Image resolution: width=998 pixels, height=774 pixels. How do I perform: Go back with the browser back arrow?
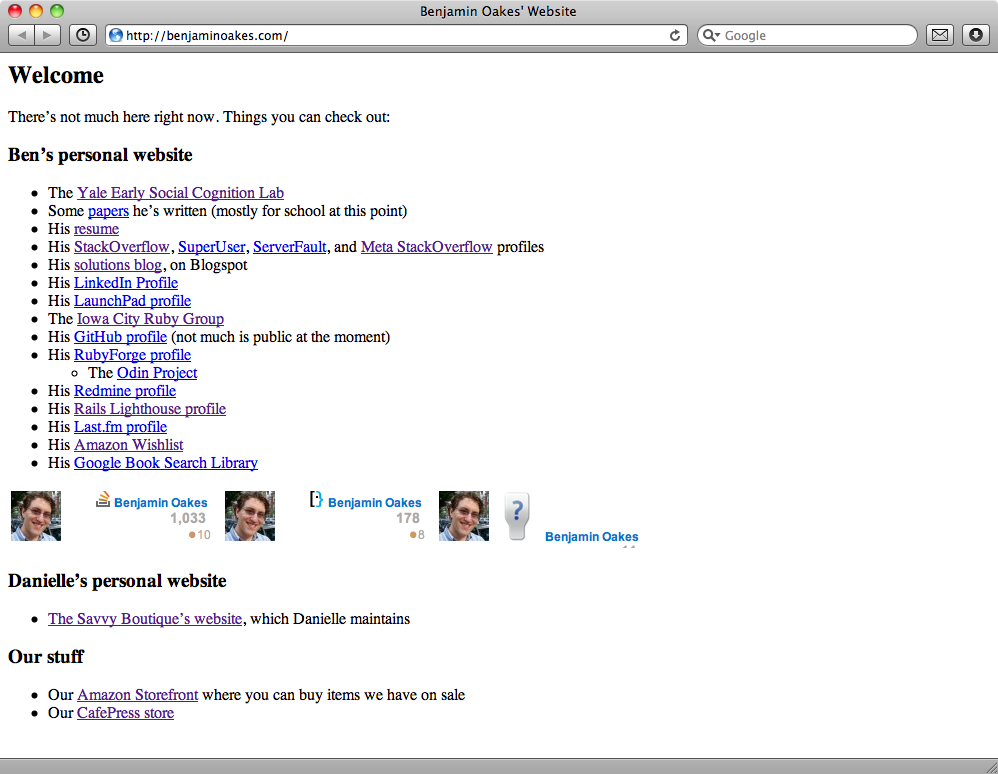coord(22,35)
